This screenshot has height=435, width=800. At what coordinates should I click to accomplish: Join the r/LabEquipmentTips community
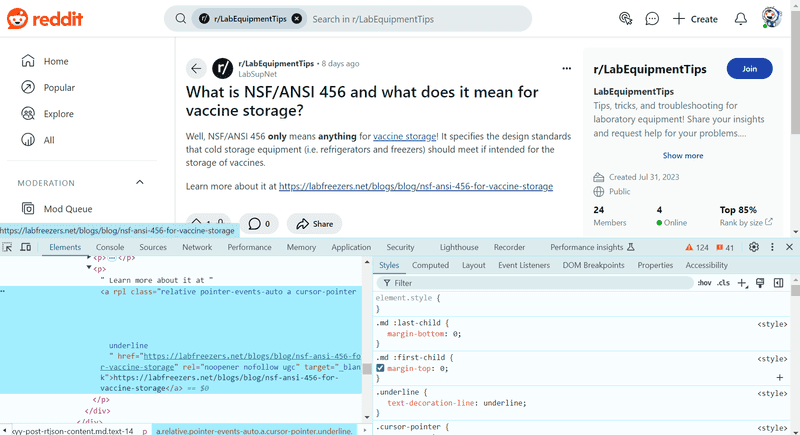[x=749, y=69]
